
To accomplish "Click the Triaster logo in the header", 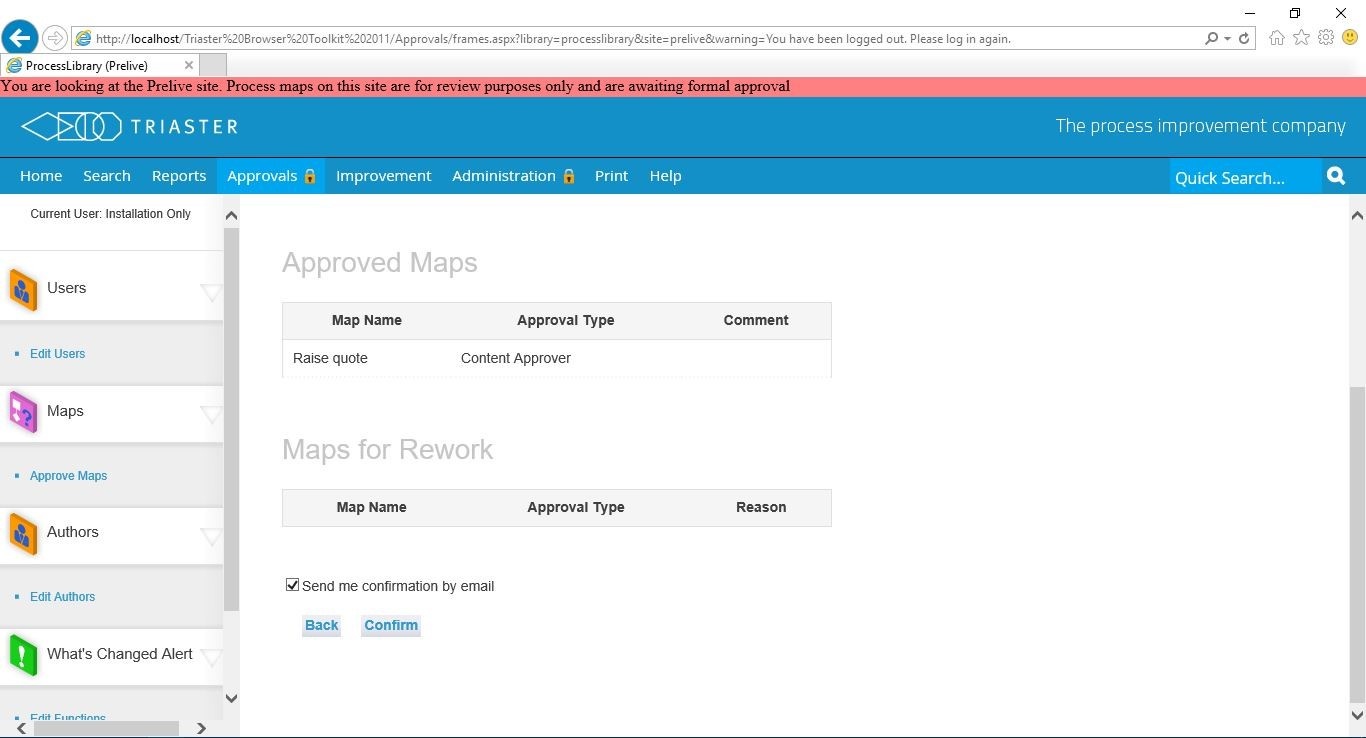I will tap(128, 126).
